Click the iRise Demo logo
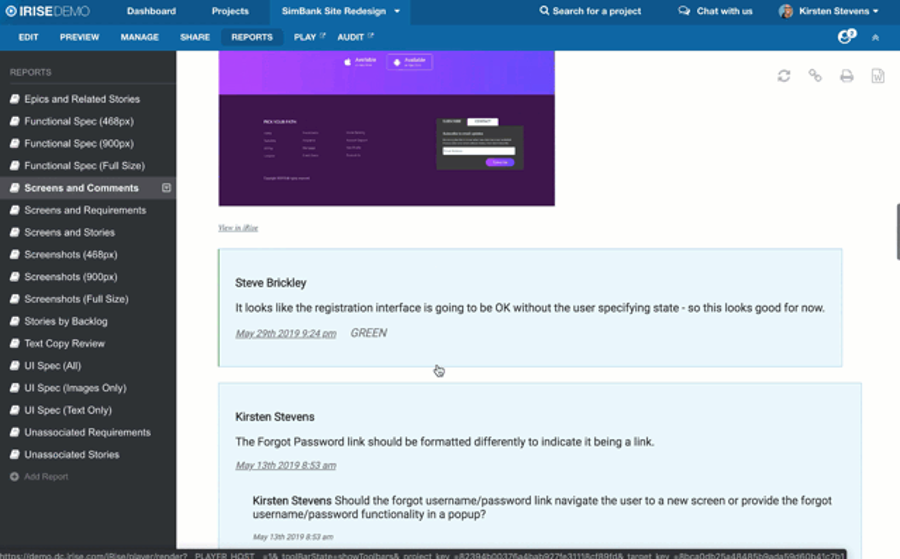This screenshot has width=900, height=559. 50,11
